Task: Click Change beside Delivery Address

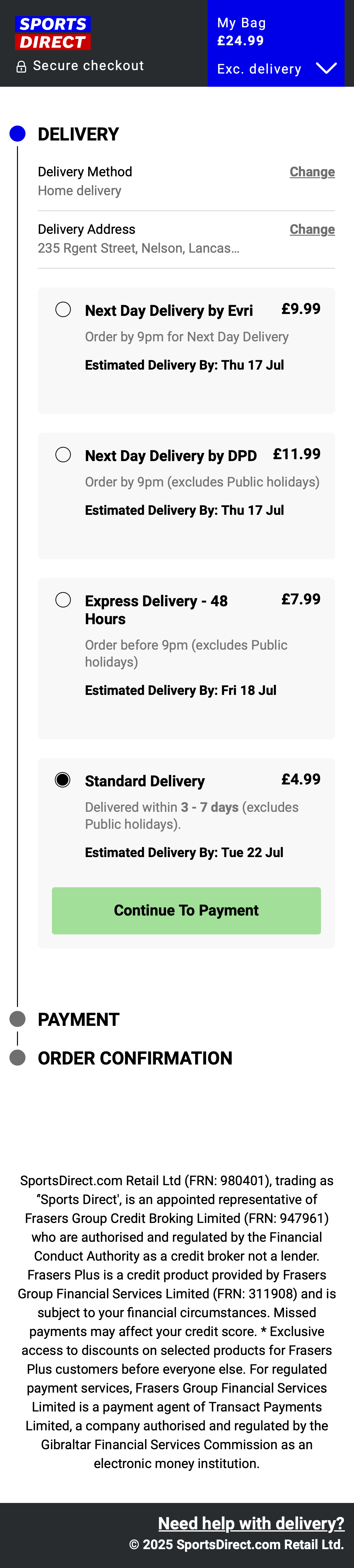Action: (x=312, y=229)
